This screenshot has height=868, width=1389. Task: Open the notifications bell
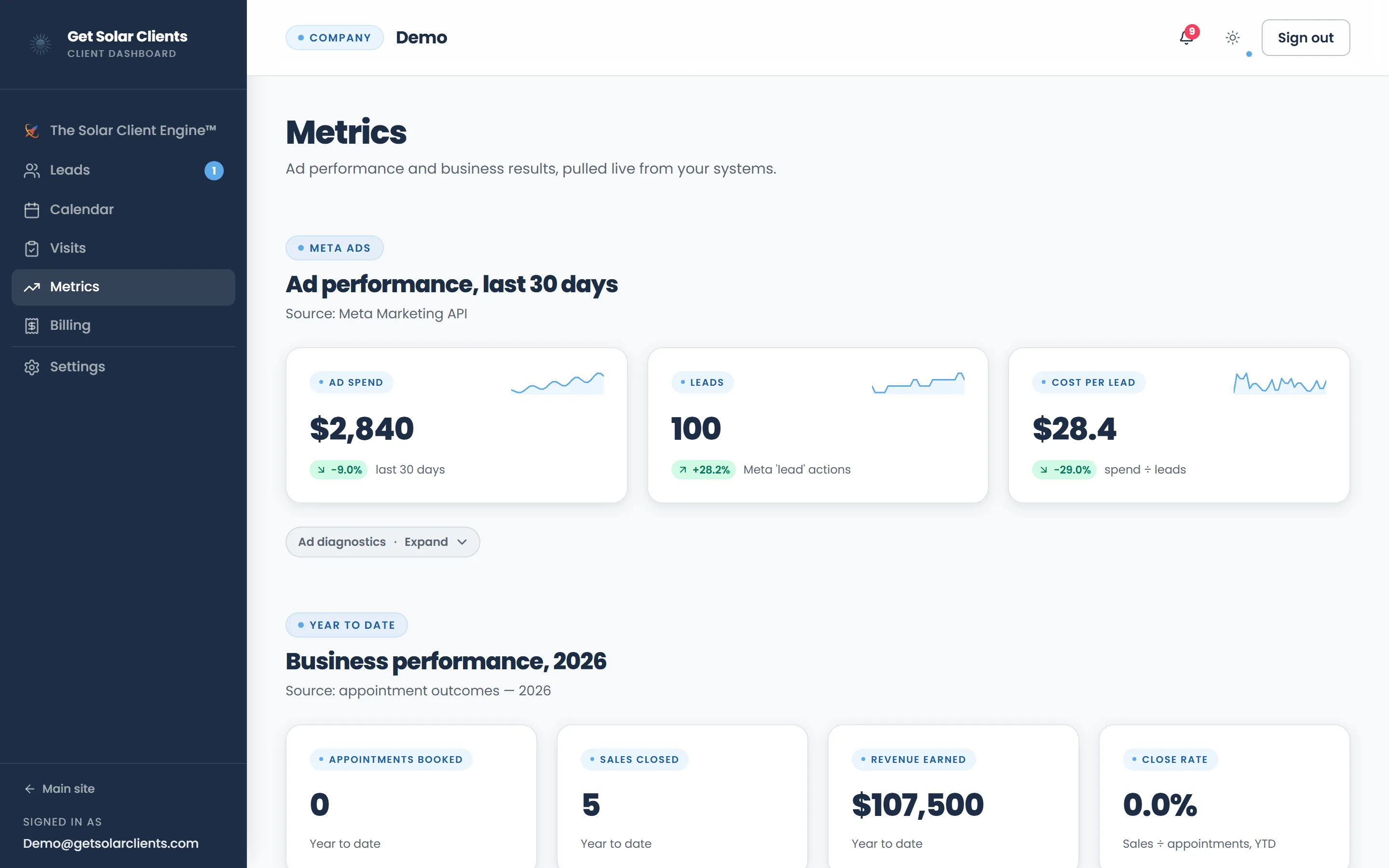pos(1186,38)
